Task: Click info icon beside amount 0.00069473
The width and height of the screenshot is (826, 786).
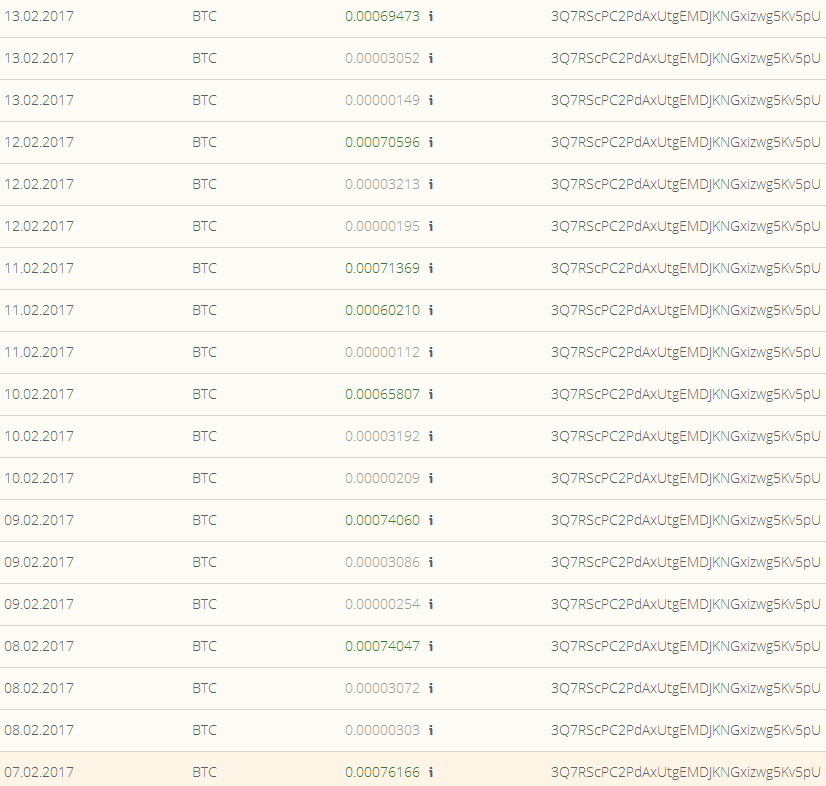Action: (431, 16)
